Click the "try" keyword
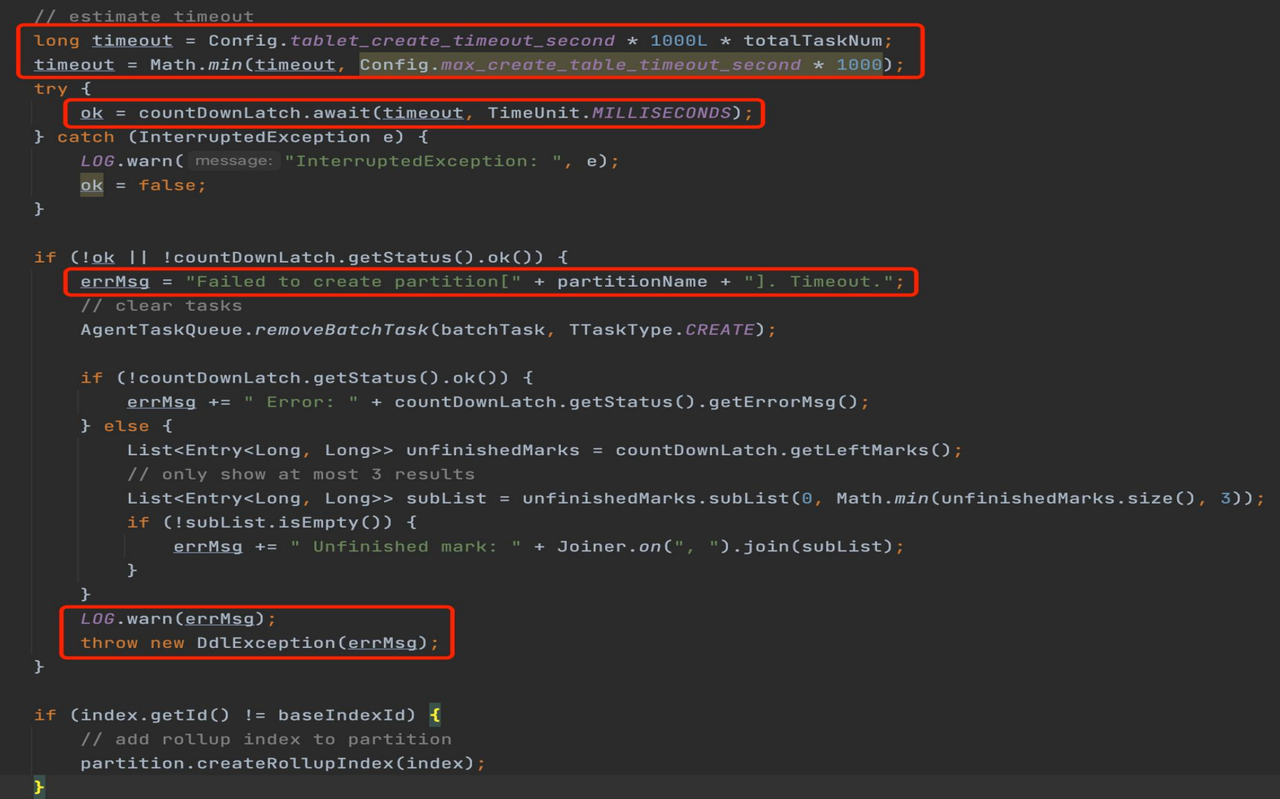The height and width of the screenshot is (799, 1280). pos(51,89)
